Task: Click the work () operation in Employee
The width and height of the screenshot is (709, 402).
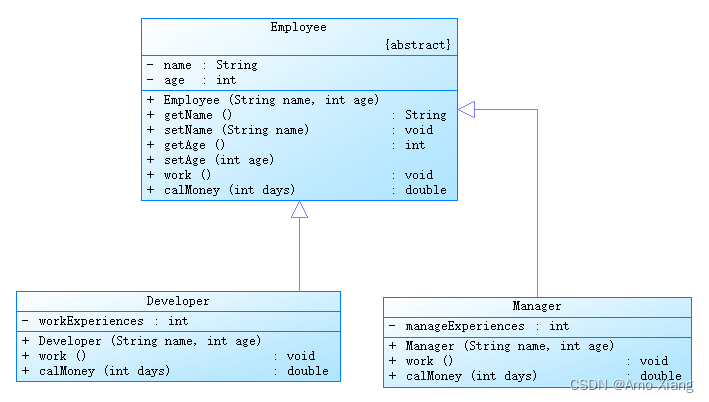Action: point(290,175)
